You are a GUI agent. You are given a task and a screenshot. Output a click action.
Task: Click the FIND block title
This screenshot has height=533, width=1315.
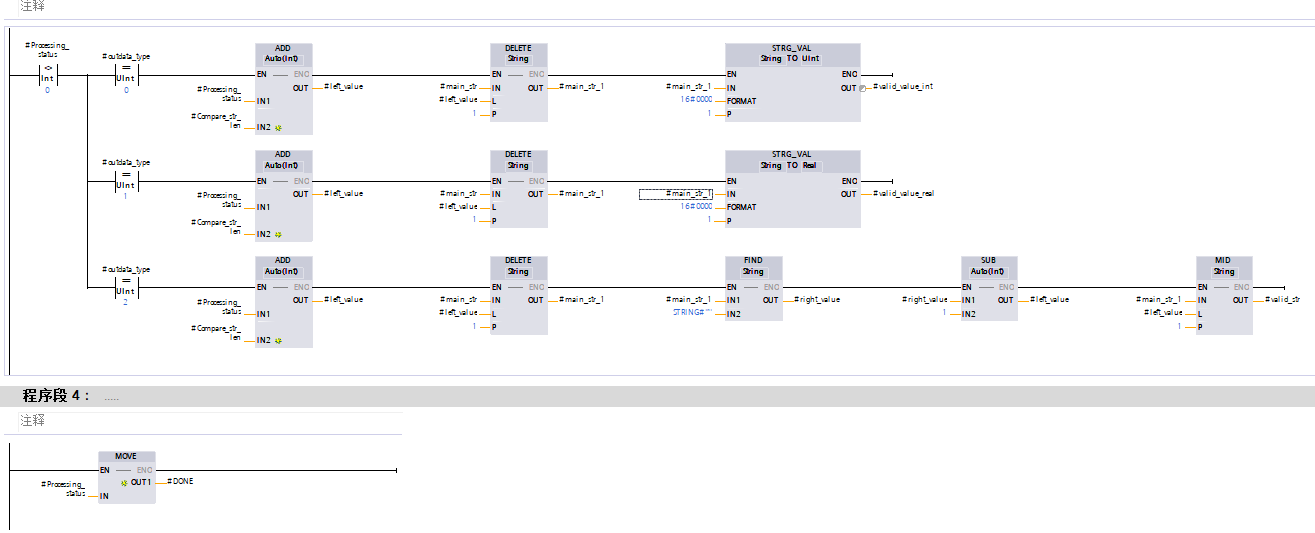click(x=753, y=261)
